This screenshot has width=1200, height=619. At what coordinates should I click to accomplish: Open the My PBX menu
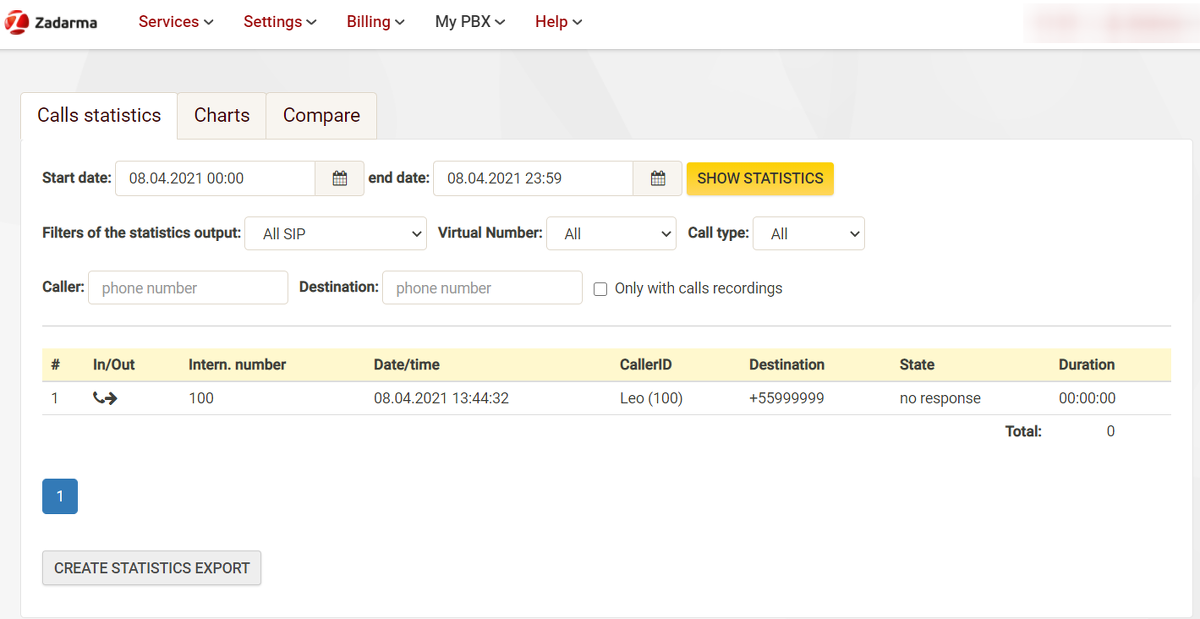[469, 22]
